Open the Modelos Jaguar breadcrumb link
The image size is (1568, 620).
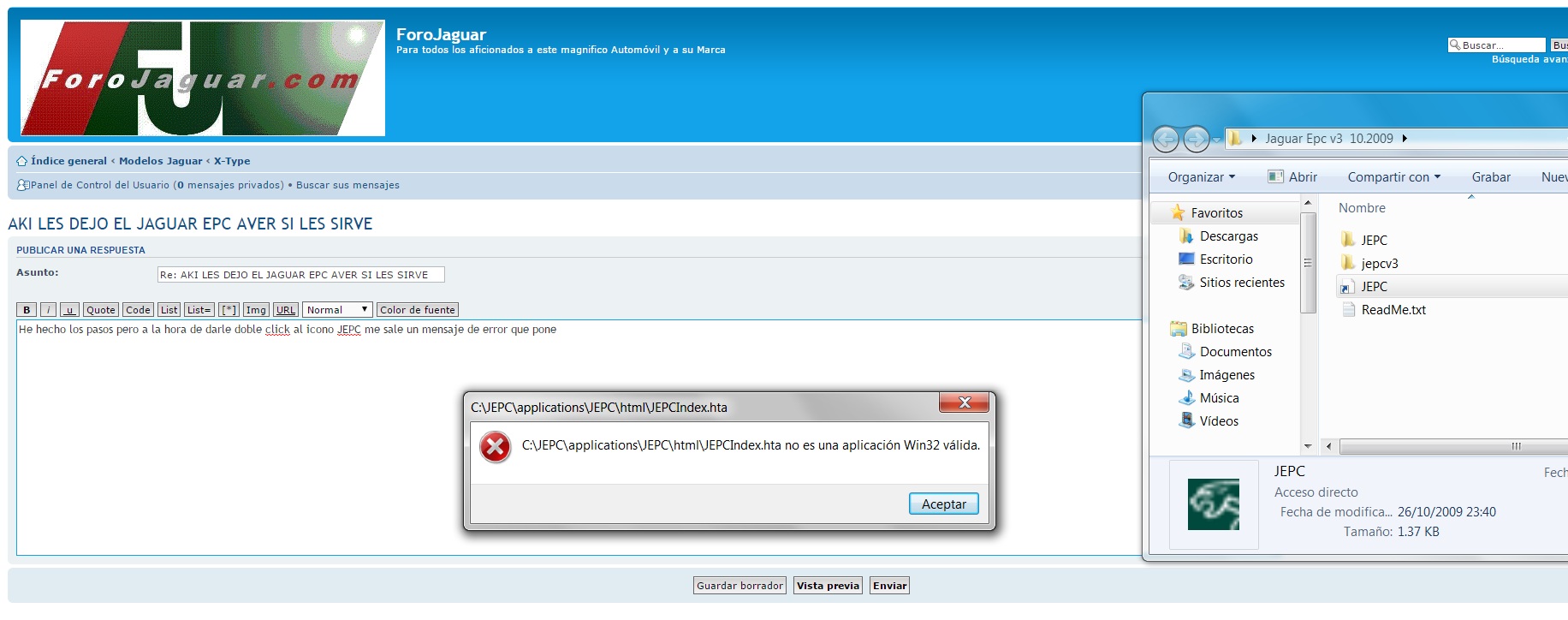[160, 161]
